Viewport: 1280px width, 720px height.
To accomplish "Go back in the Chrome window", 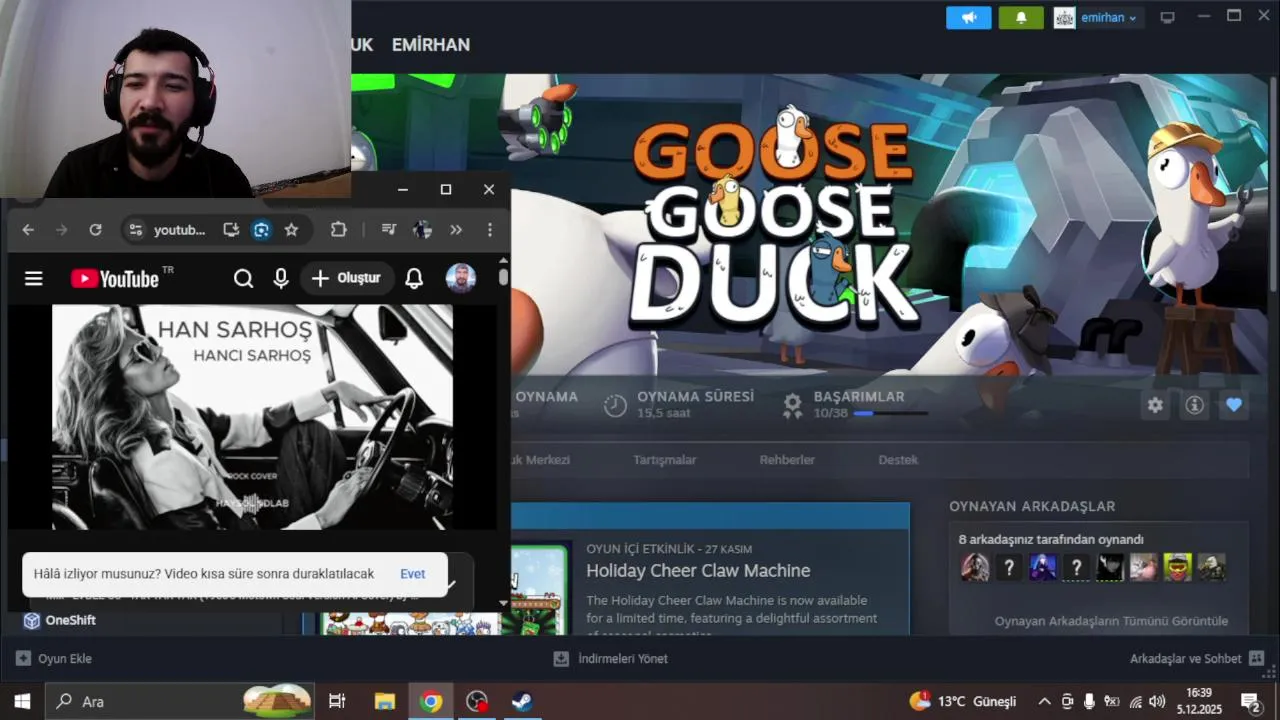I will coord(28,230).
